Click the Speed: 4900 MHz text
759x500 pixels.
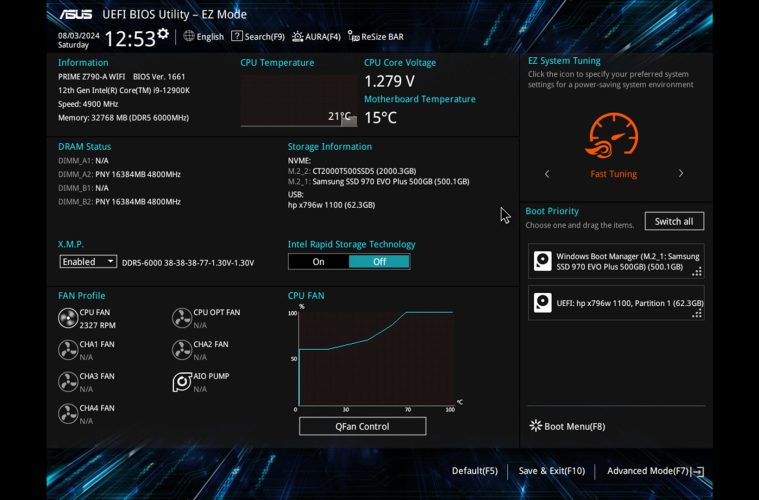pyautogui.click(x=88, y=104)
